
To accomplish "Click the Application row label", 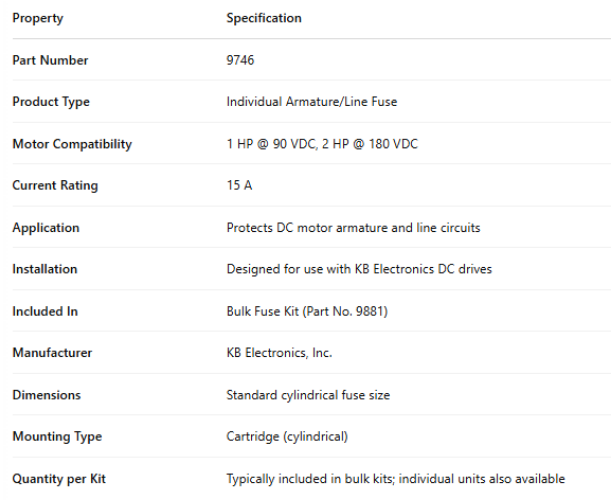I will point(45,228).
